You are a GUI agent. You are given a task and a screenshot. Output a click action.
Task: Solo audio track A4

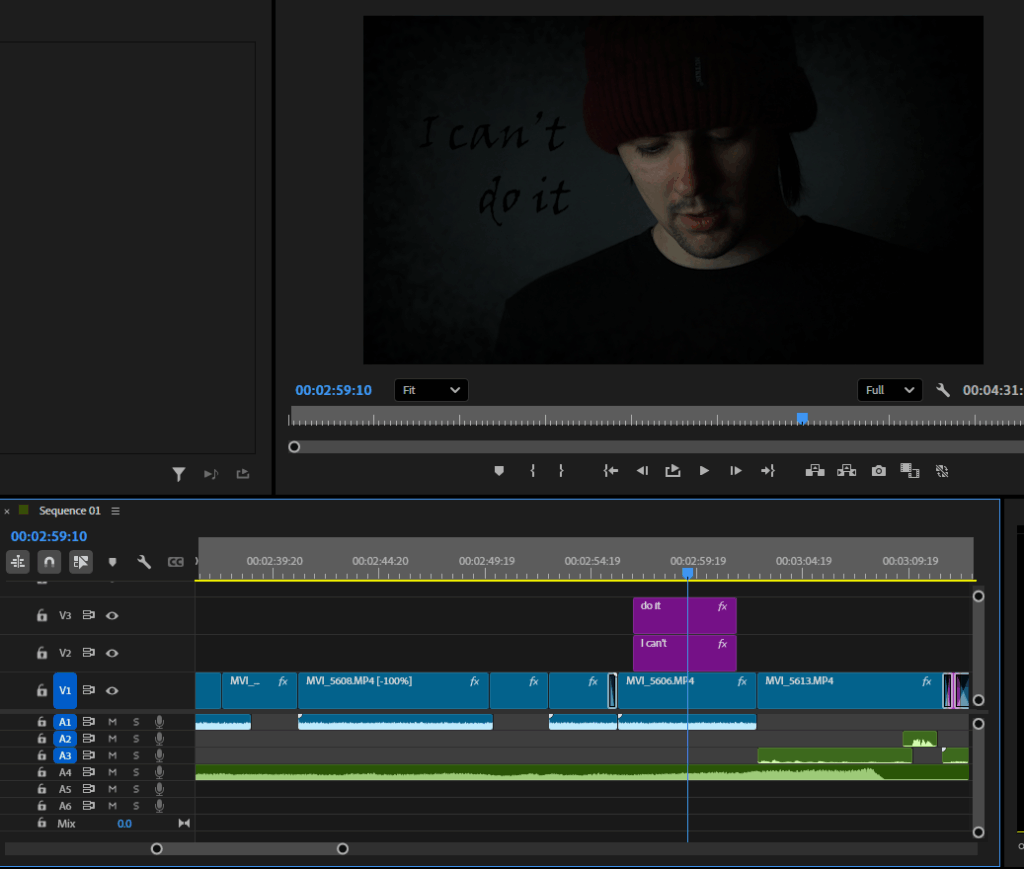click(x=136, y=772)
